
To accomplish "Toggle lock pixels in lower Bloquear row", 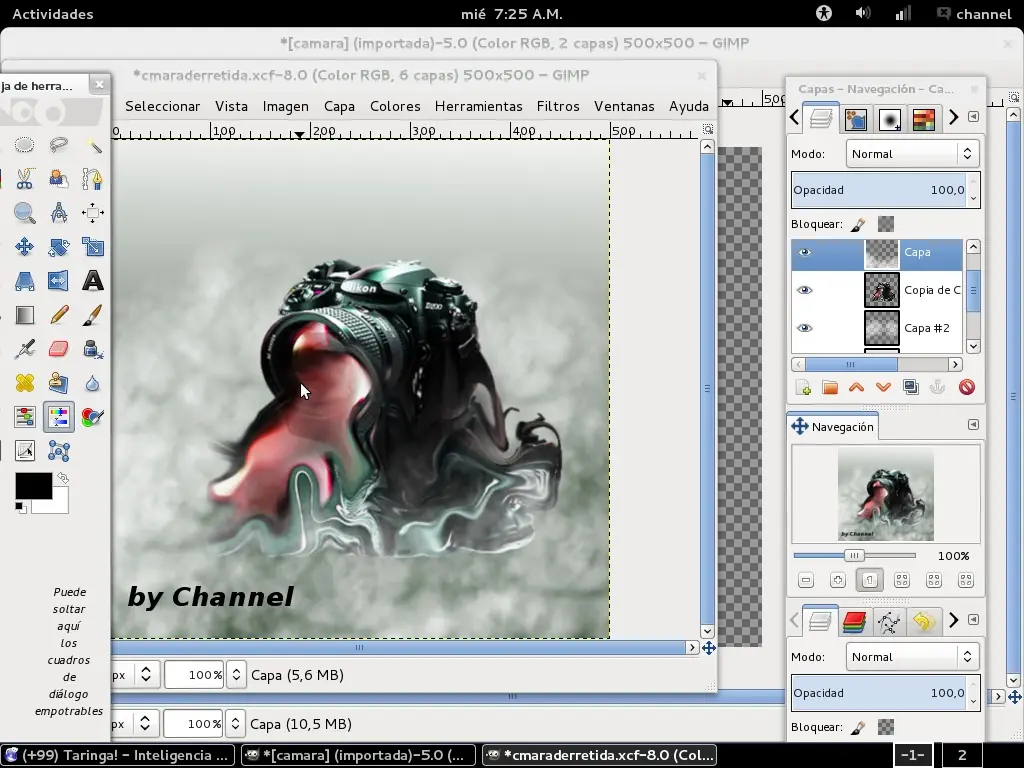I will tap(858, 728).
